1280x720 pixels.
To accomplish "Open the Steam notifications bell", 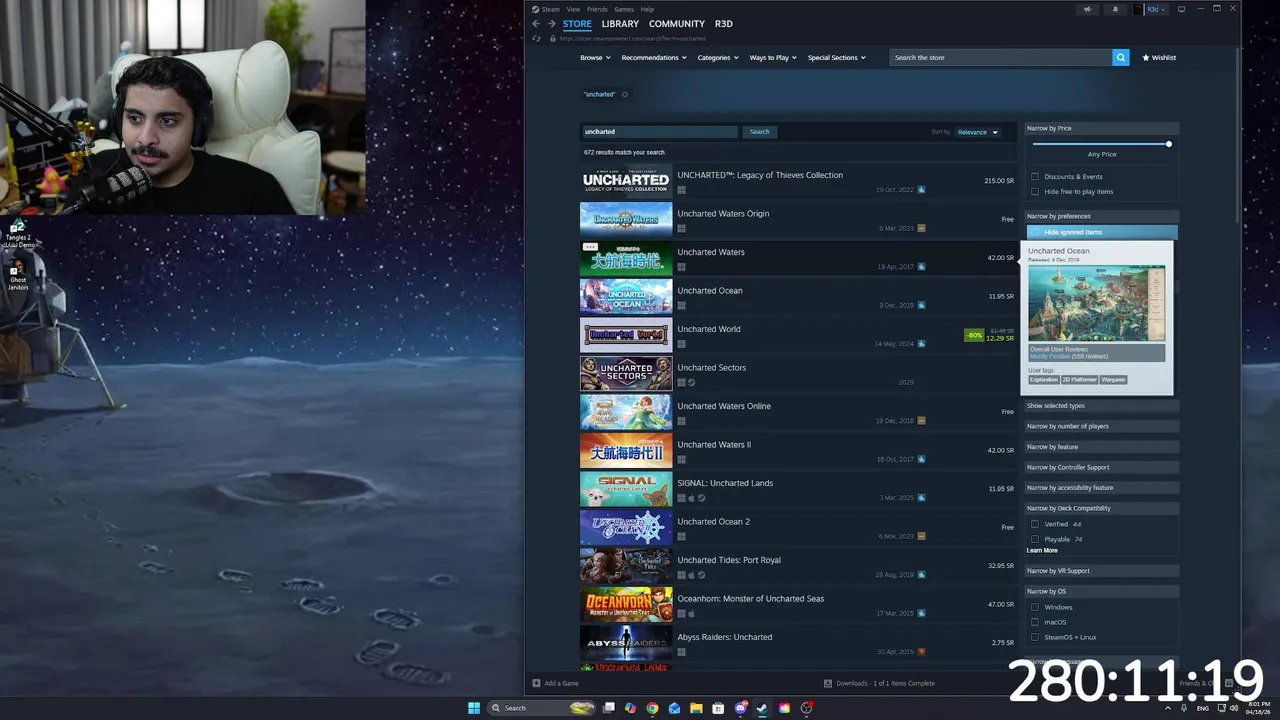I will (1116, 9).
